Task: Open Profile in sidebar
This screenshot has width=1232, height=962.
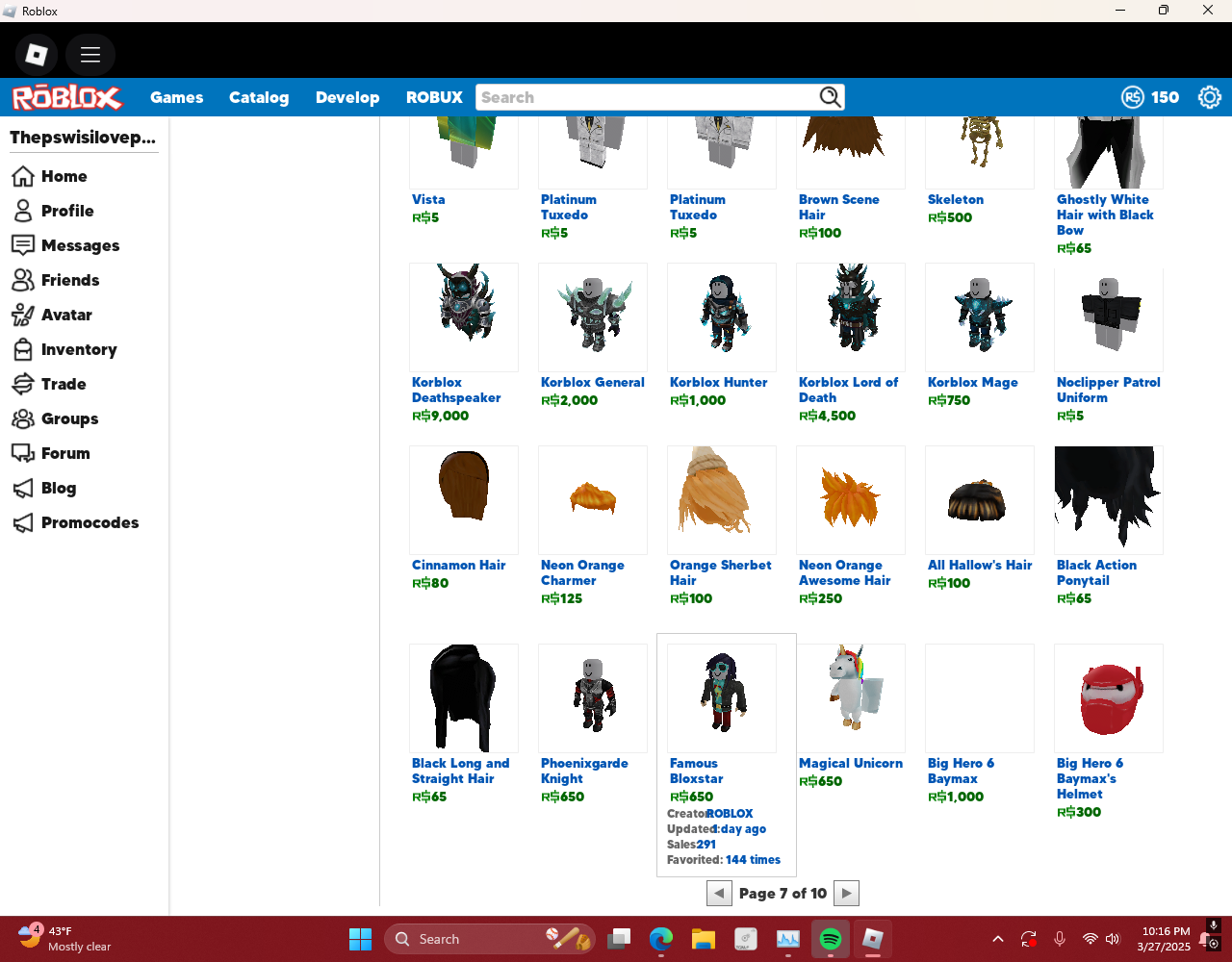Action: (53, 211)
